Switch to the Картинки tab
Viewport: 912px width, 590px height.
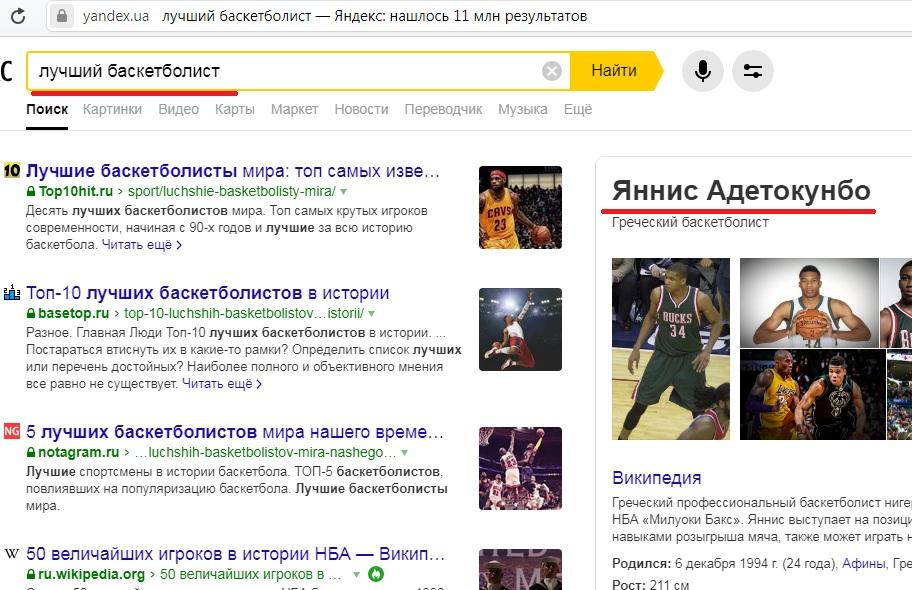pyautogui.click(x=112, y=109)
